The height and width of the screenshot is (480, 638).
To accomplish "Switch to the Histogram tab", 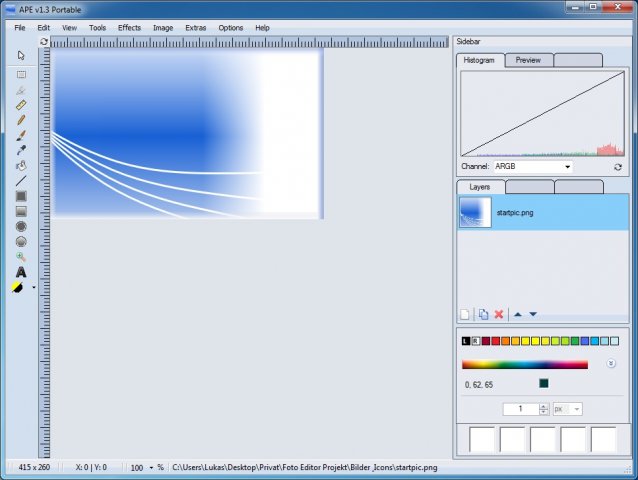I will coord(479,60).
